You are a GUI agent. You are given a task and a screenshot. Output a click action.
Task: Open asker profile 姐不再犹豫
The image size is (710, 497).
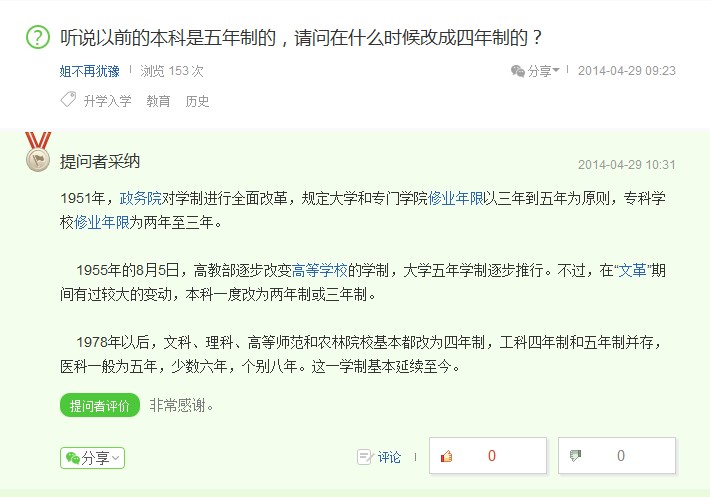90,71
